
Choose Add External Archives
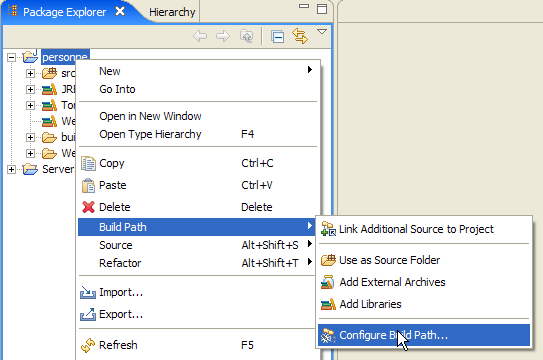coord(424,282)
